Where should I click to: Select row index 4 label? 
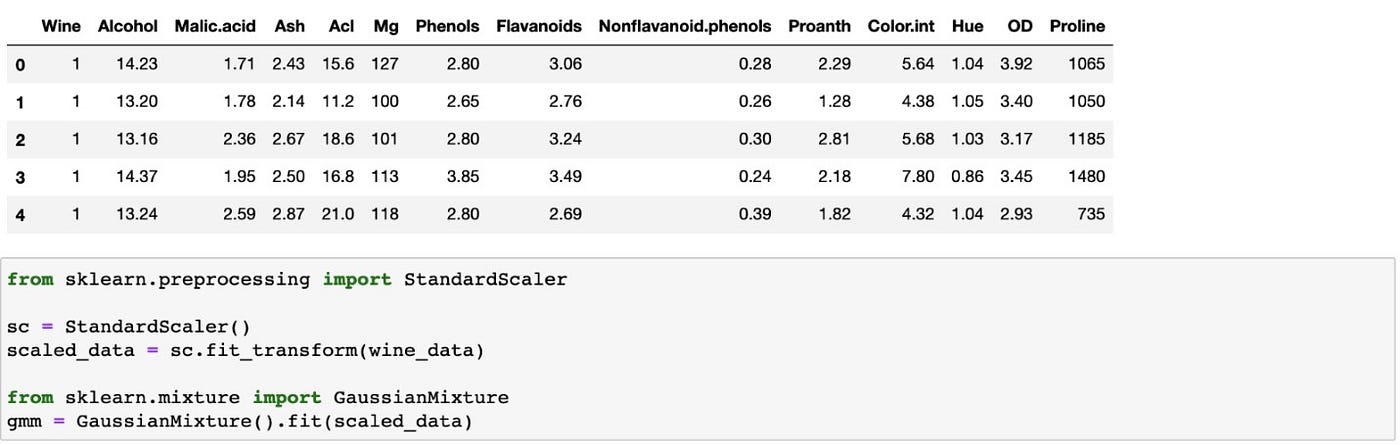click(20, 214)
